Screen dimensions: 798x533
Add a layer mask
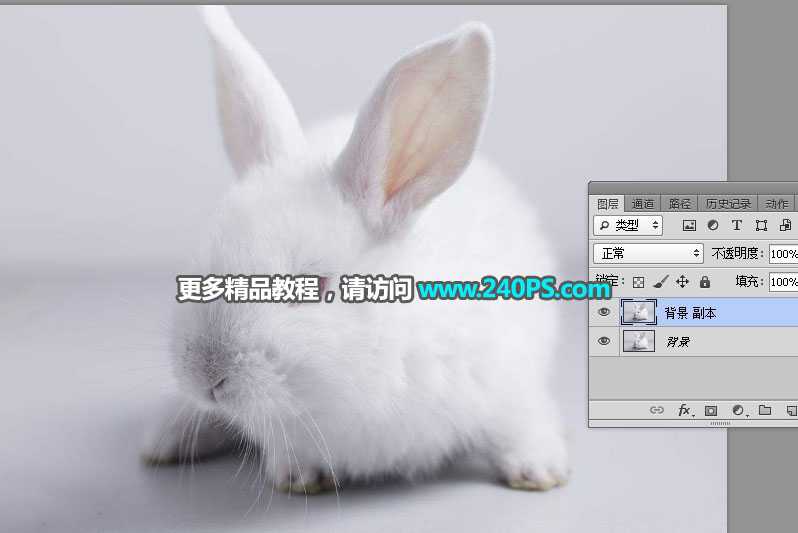(x=711, y=410)
